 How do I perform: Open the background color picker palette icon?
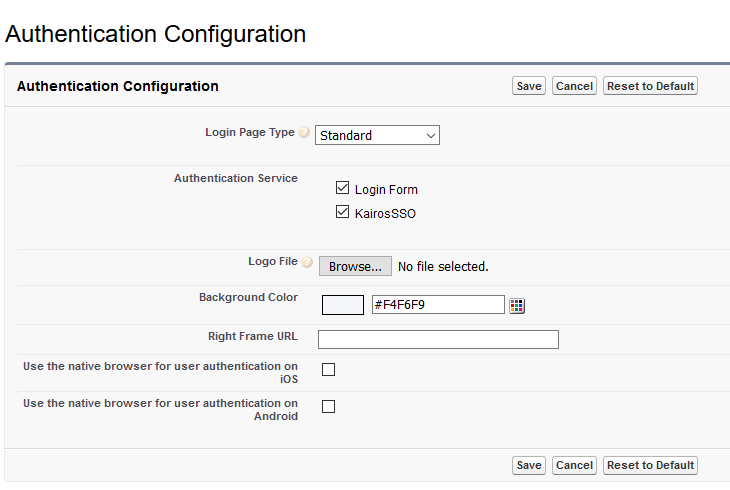(517, 305)
